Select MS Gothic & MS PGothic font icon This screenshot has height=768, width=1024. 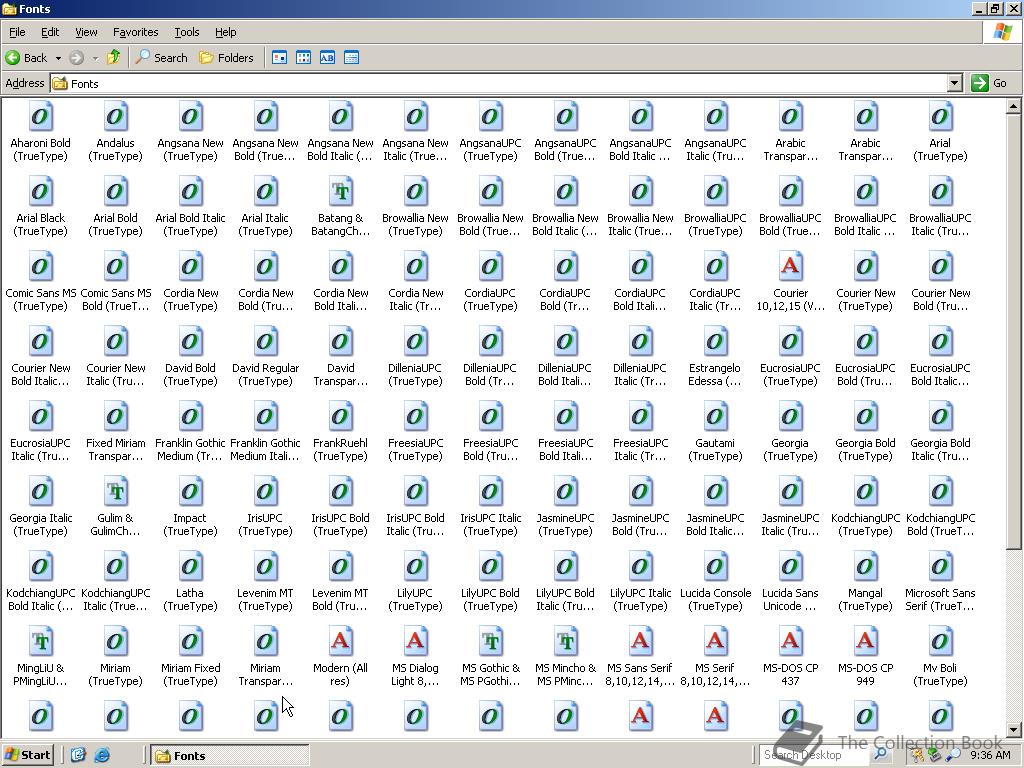[x=490, y=643]
